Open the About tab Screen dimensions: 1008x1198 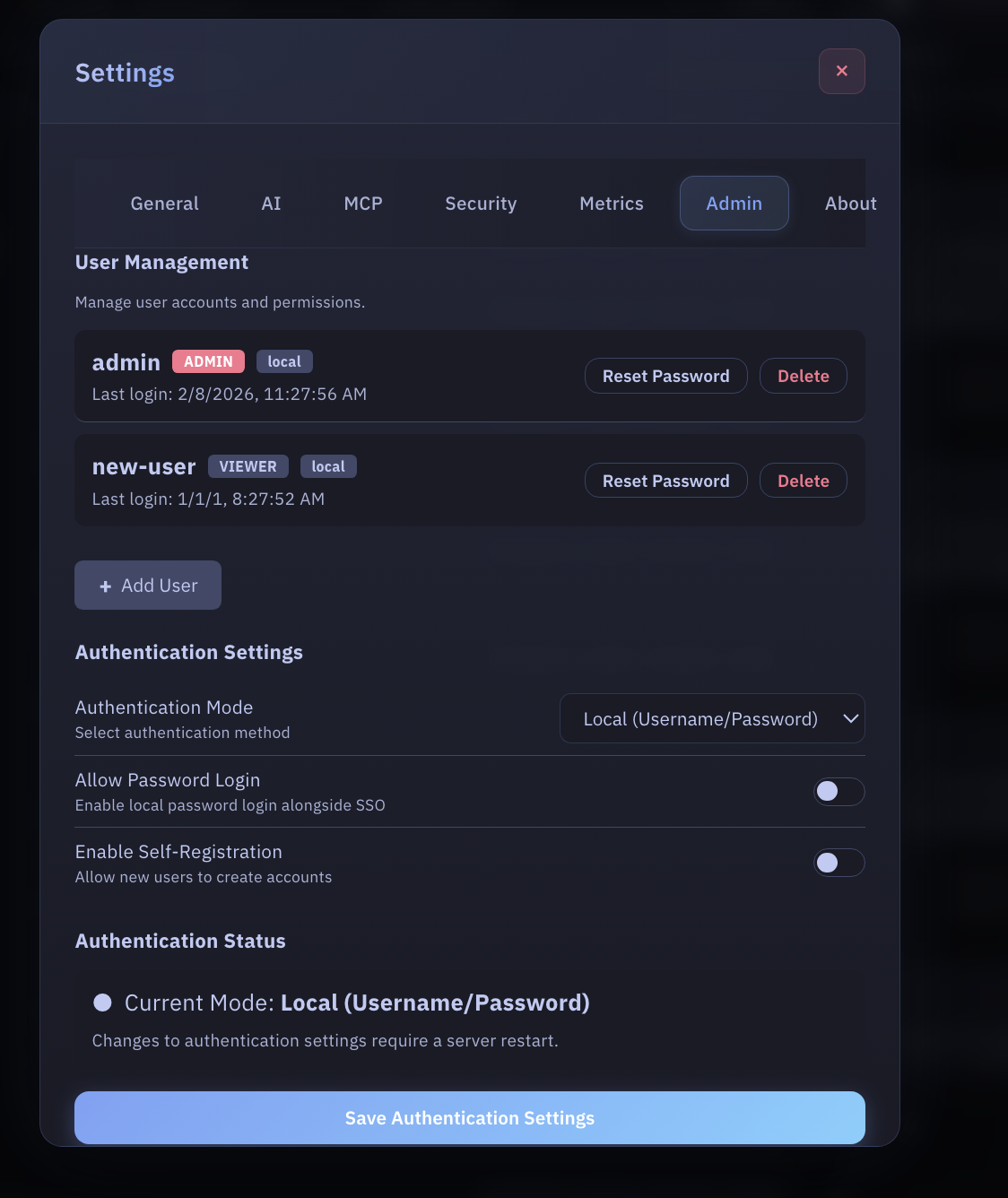pos(849,203)
